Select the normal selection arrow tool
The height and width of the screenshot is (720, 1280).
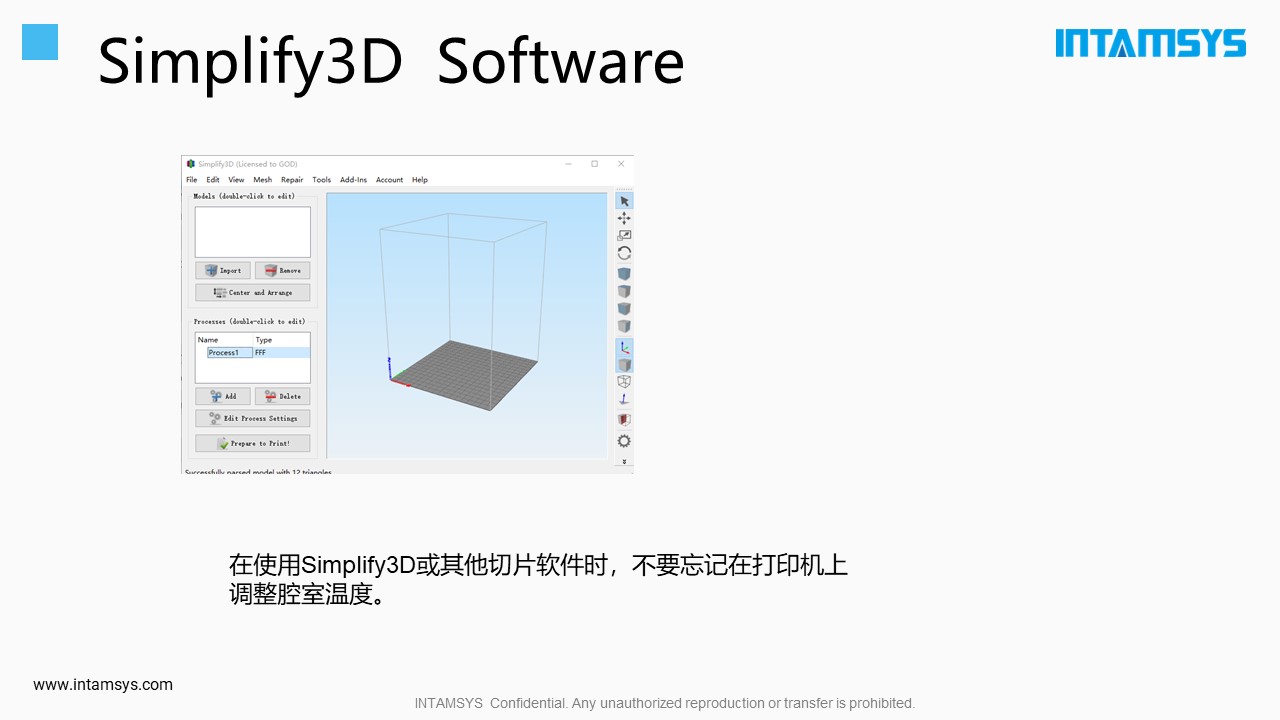tap(624, 201)
